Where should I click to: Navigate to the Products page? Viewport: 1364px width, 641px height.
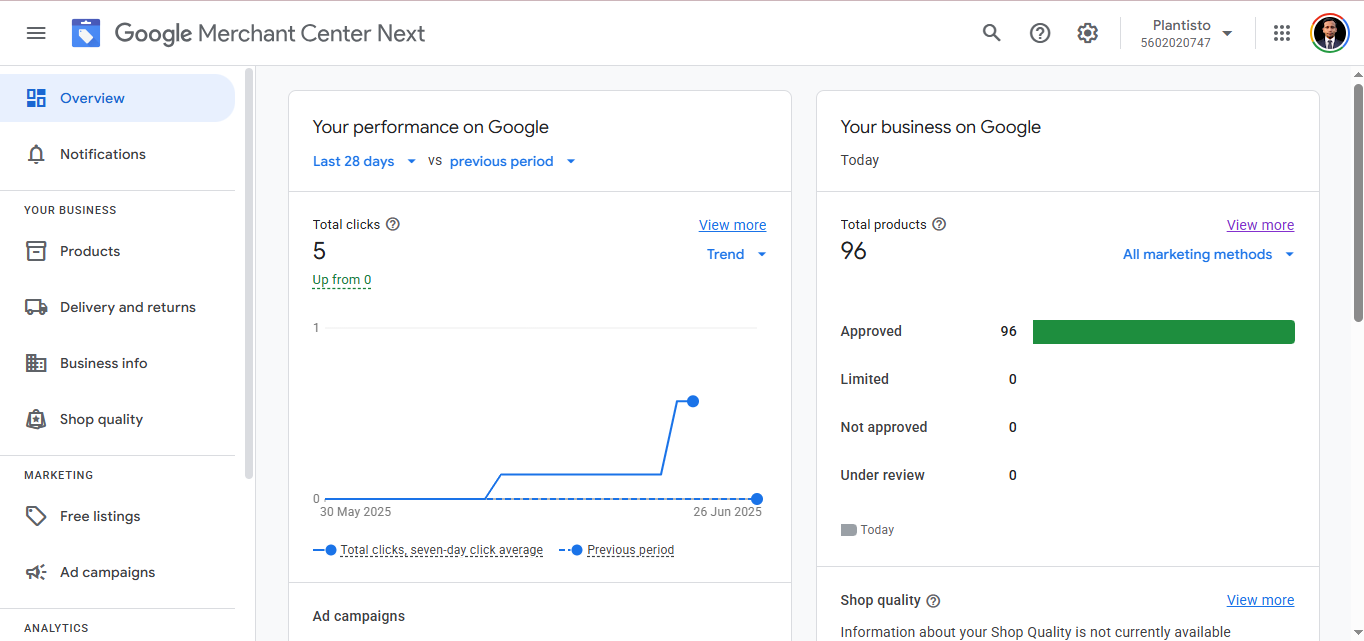pyautogui.click(x=117, y=251)
